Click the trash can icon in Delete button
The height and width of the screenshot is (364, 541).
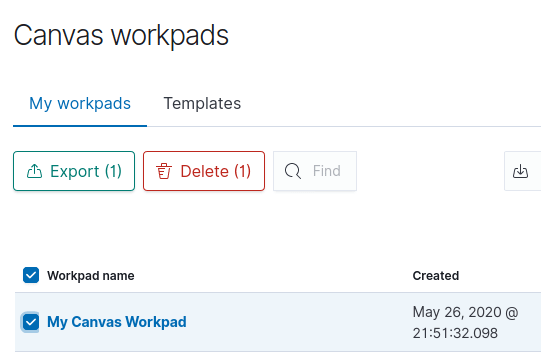coord(164,171)
